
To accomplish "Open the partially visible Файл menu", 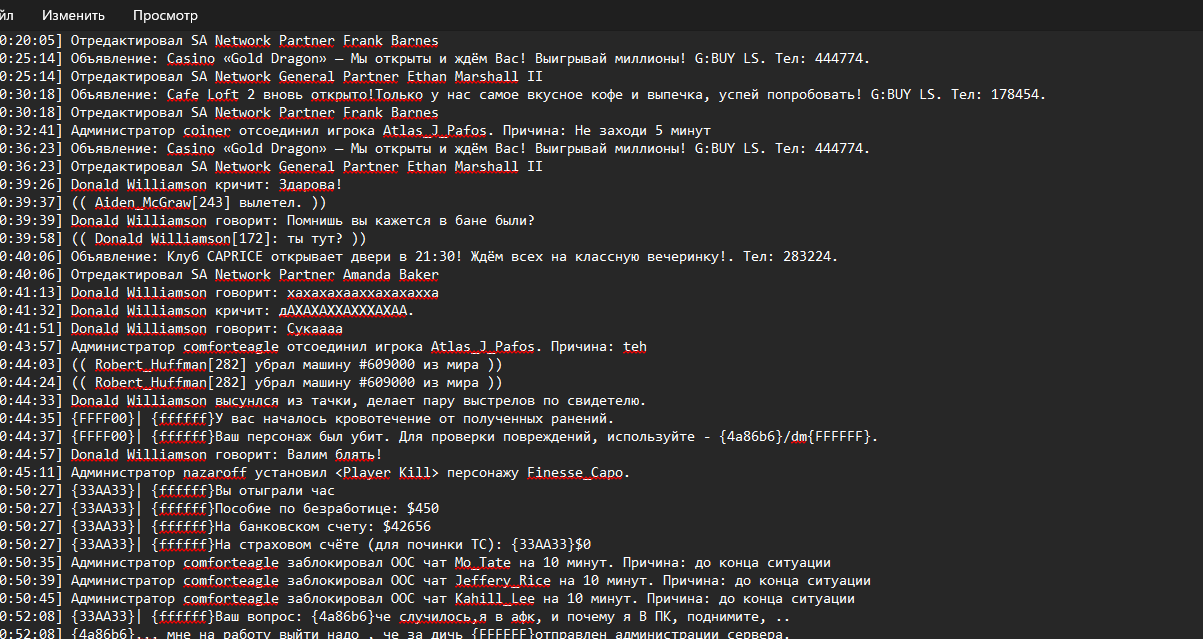I will [6, 16].
